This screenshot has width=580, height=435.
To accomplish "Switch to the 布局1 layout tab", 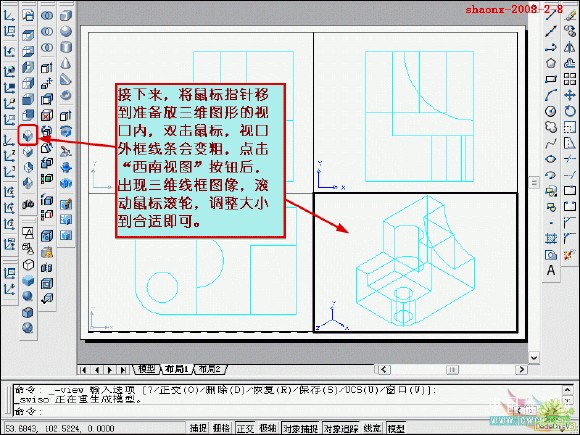I will tap(177, 369).
